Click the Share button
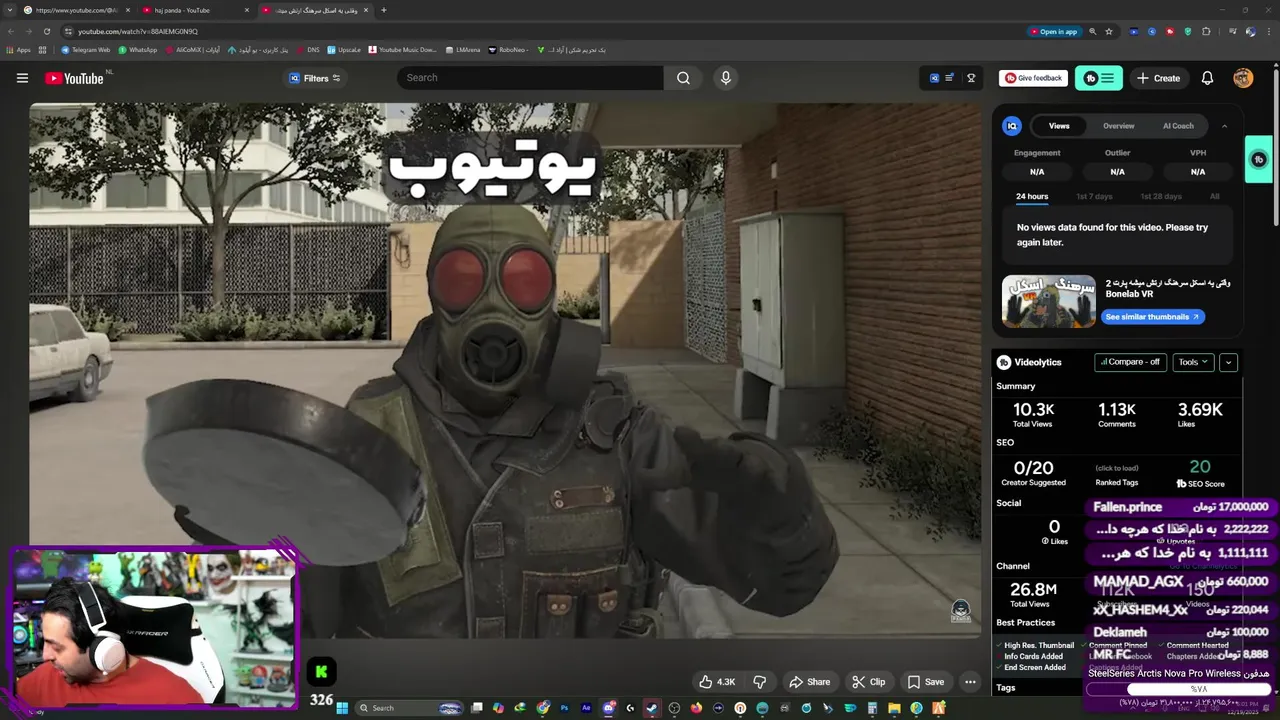The width and height of the screenshot is (1280, 720). pos(809,682)
